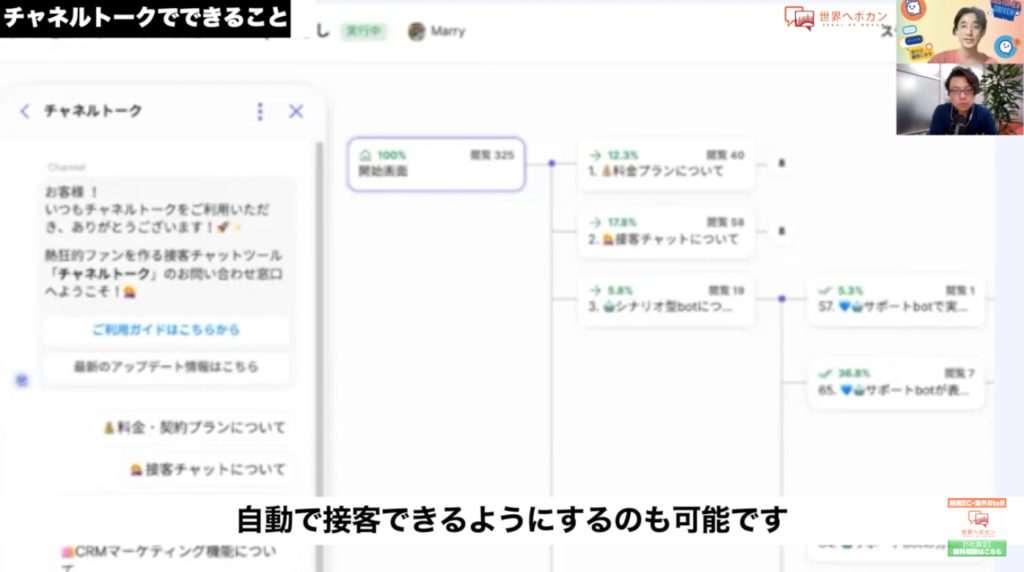Image resolution: width=1024 pixels, height=572 pixels.
Task: Click arrow icon beside 5.8%
Action: [x=595, y=291]
